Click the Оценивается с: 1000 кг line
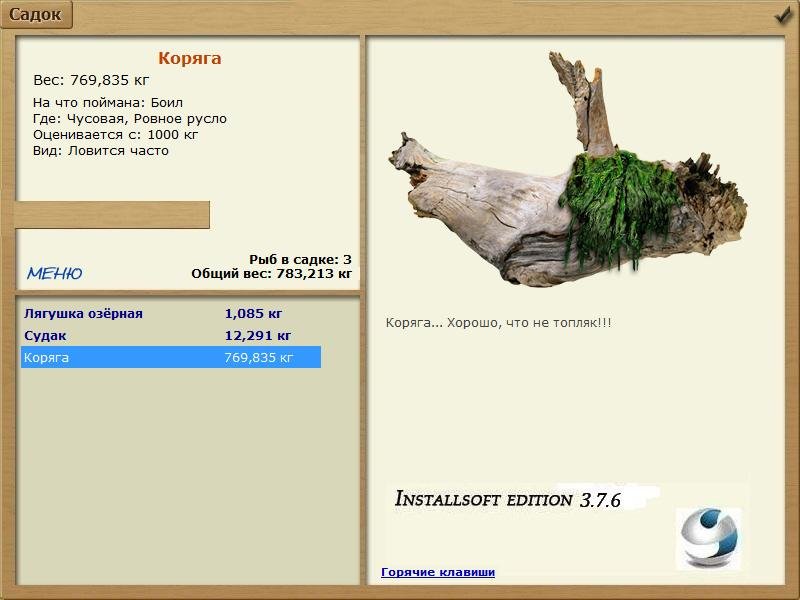 (115, 135)
